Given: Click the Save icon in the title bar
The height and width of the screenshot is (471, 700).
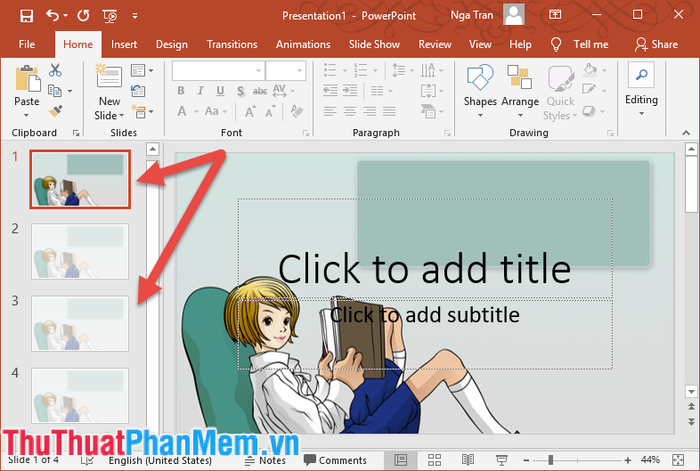Looking at the screenshot, I should coord(27,16).
